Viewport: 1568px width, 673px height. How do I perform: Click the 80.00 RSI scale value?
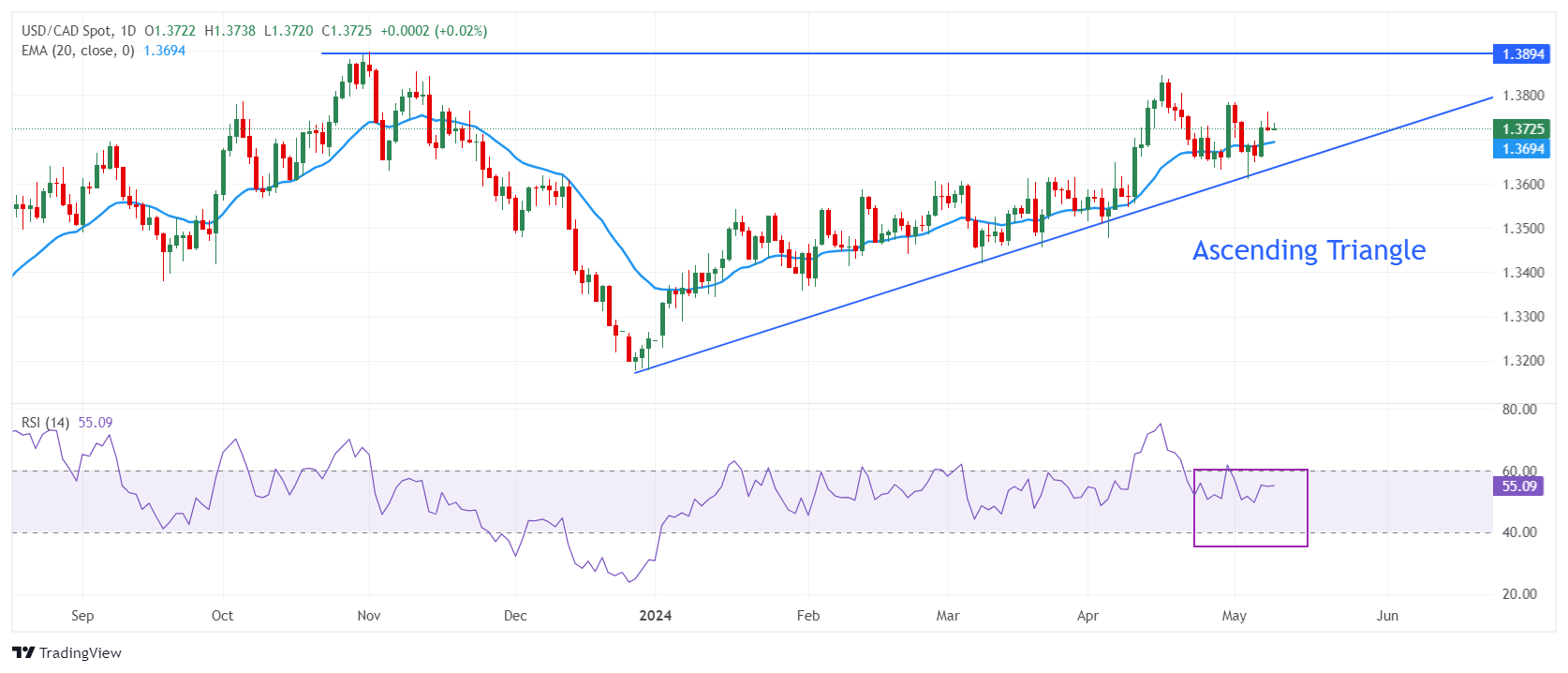(1519, 410)
